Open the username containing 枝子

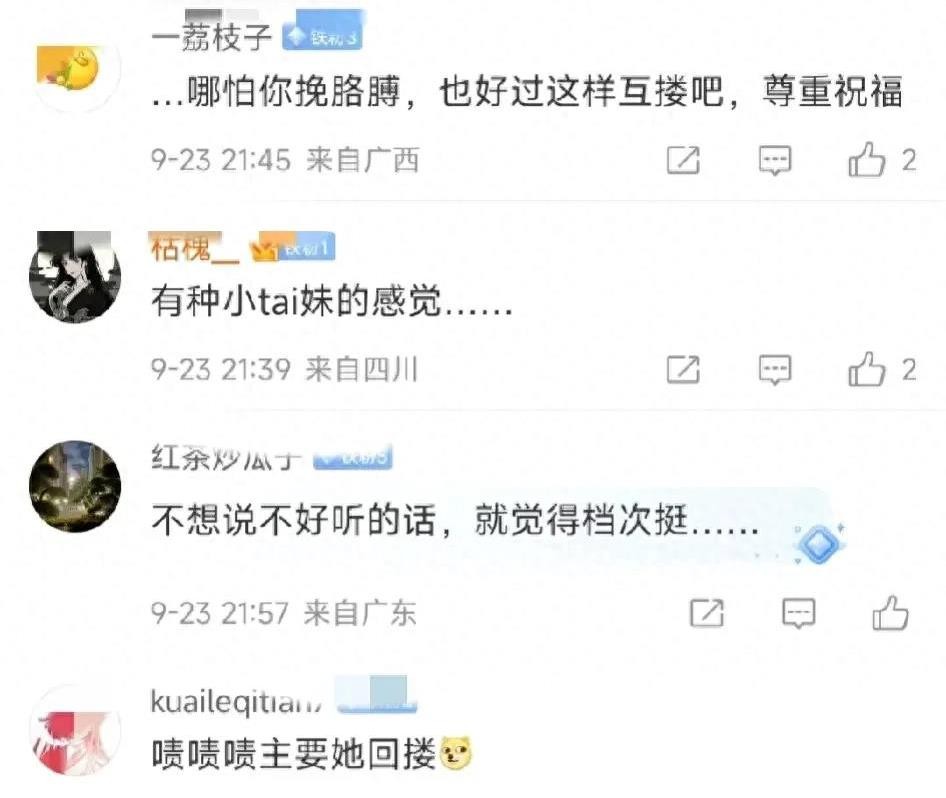coord(212,36)
